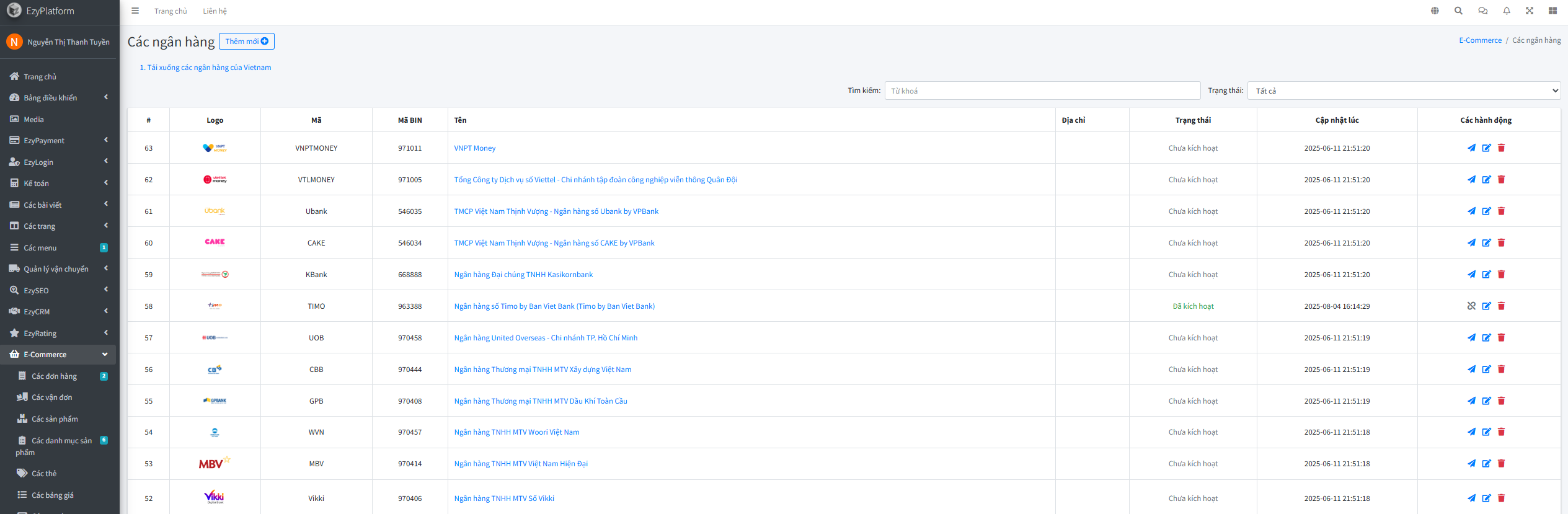Go to Liên hệ in top navigation
Image resolution: width=1568 pixels, height=514 pixels.
coord(215,11)
